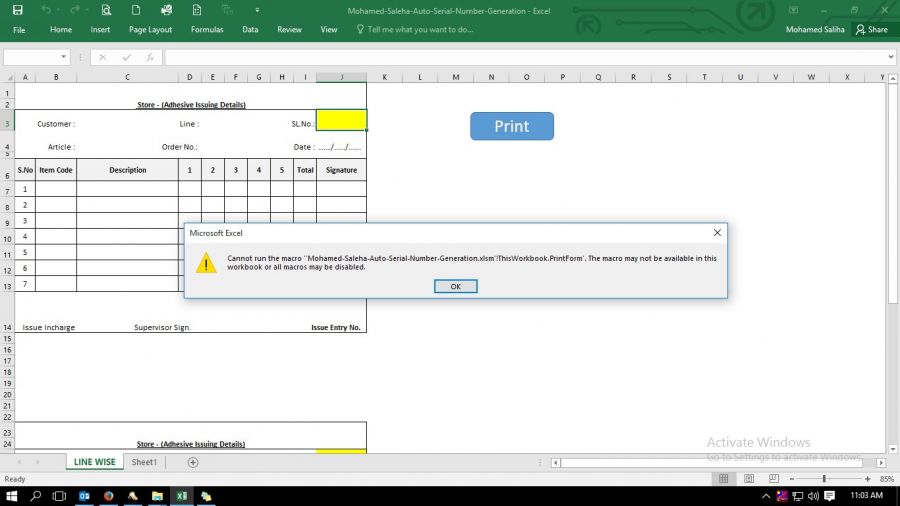Open File Explorer from the taskbar

click(157, 496)
